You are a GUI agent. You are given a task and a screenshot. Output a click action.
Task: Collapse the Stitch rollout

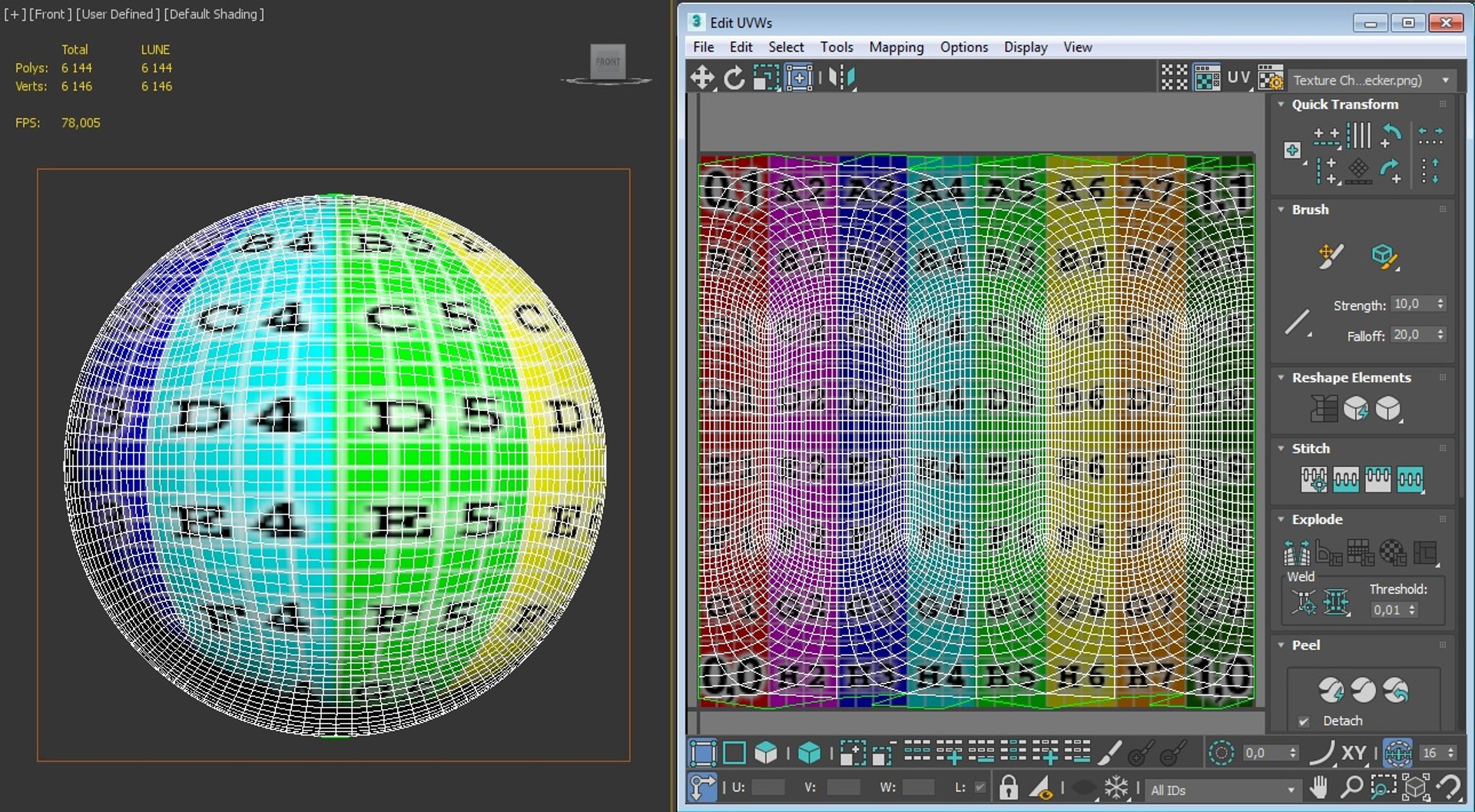[1281, 449]
